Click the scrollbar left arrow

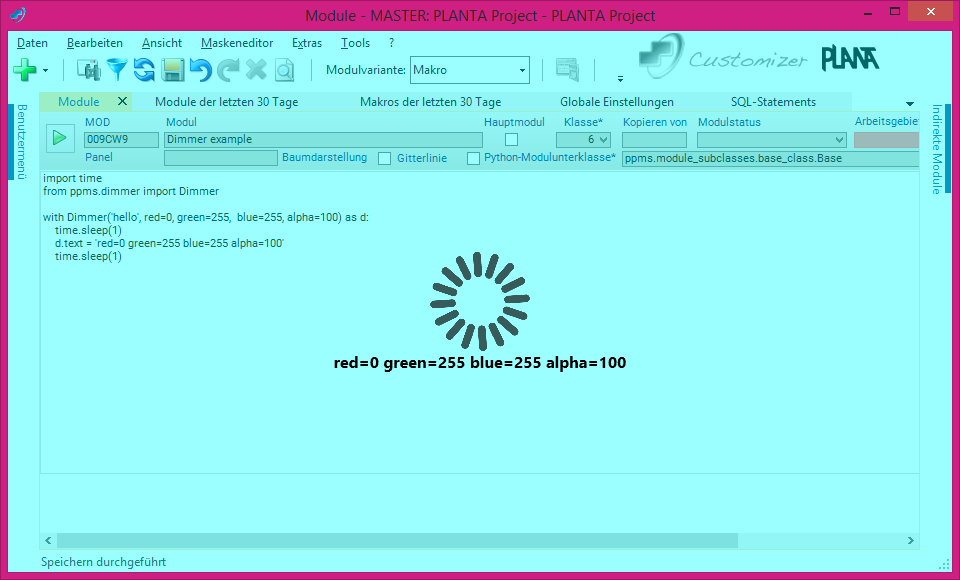(48, 540)
